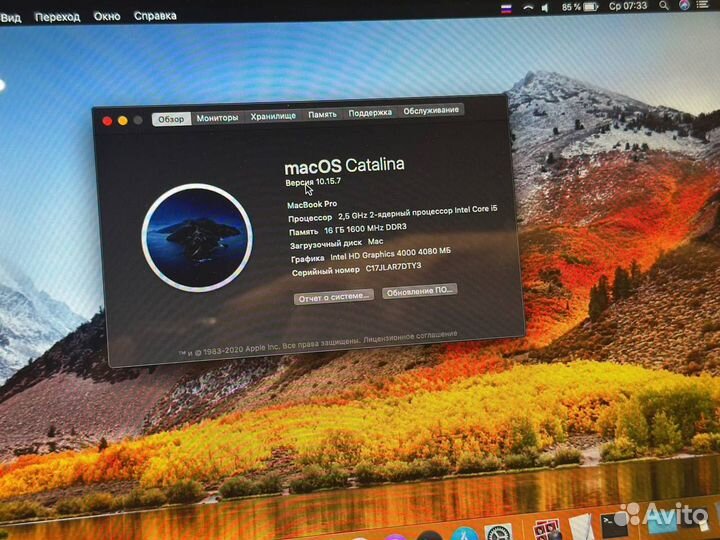Open the Лицензионное соглашение link
The width and height of the screenshot is (720, 540).
(410, 337)
